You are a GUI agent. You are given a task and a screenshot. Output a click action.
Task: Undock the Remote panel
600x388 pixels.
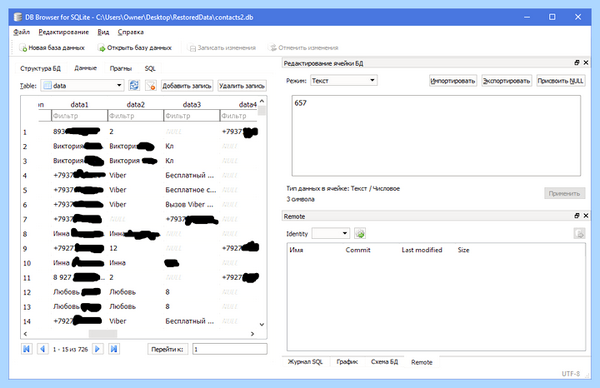(577, 216)
